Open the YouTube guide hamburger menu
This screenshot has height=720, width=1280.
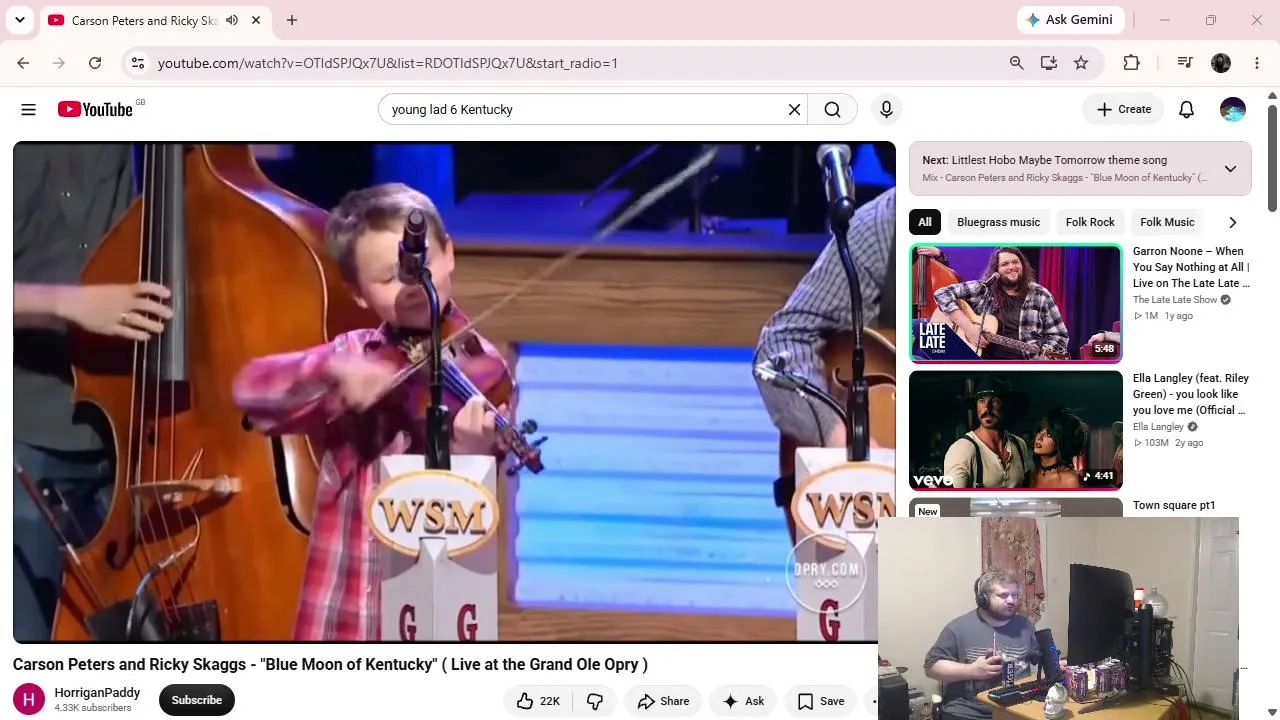[x=28, y=109]
